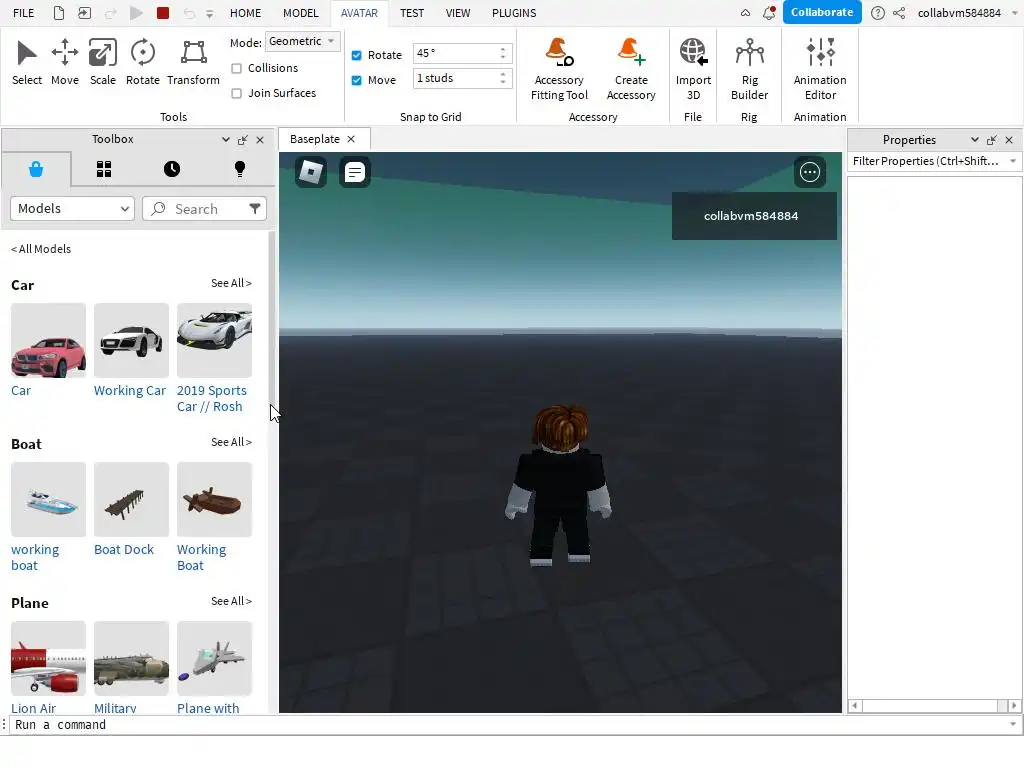Click See All for Car
This screenshot has height=768, width=1024.
[231, 283]
